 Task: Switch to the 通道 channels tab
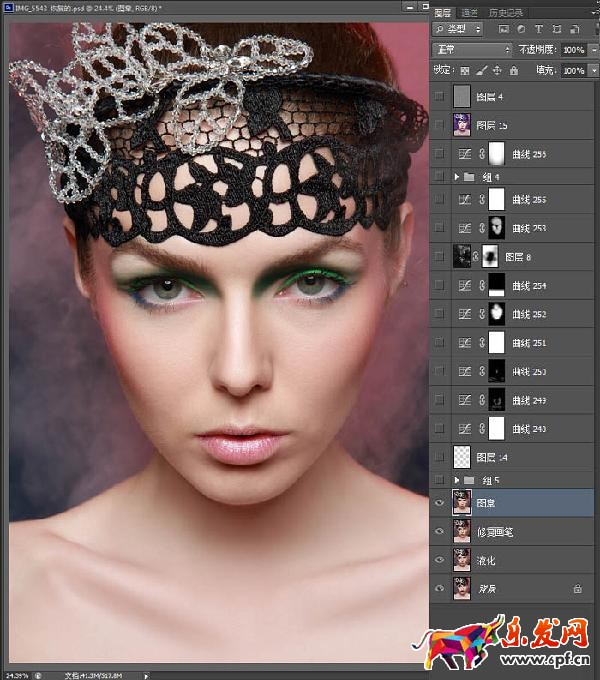tap(472, 12)
